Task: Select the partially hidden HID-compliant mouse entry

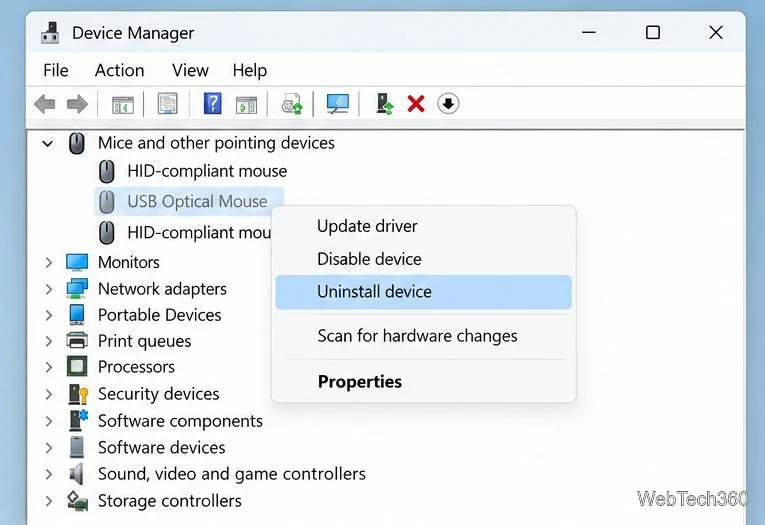Action: coord(199,232)
